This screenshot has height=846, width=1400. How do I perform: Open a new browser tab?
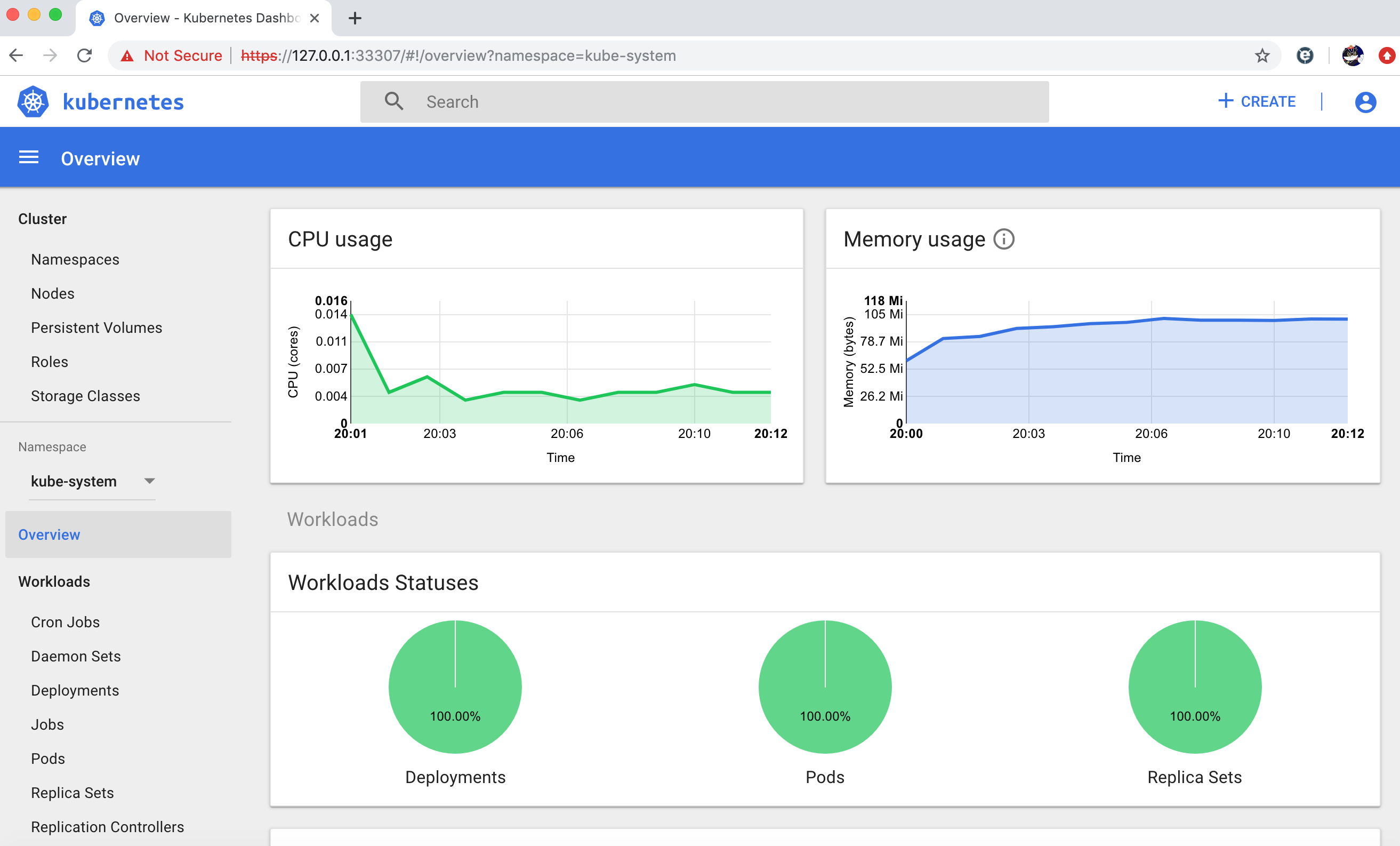point(355,18)
